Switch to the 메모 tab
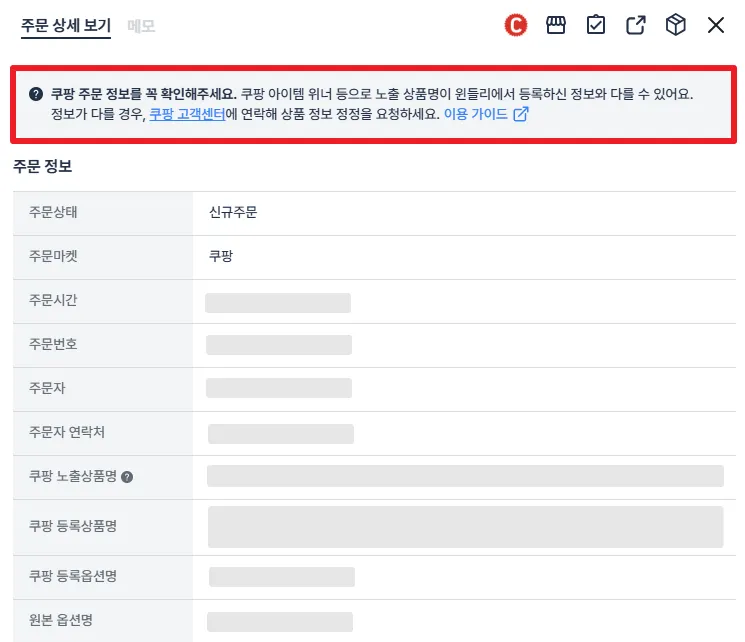Screen dimensions: 745x642 tap(141, 26)
